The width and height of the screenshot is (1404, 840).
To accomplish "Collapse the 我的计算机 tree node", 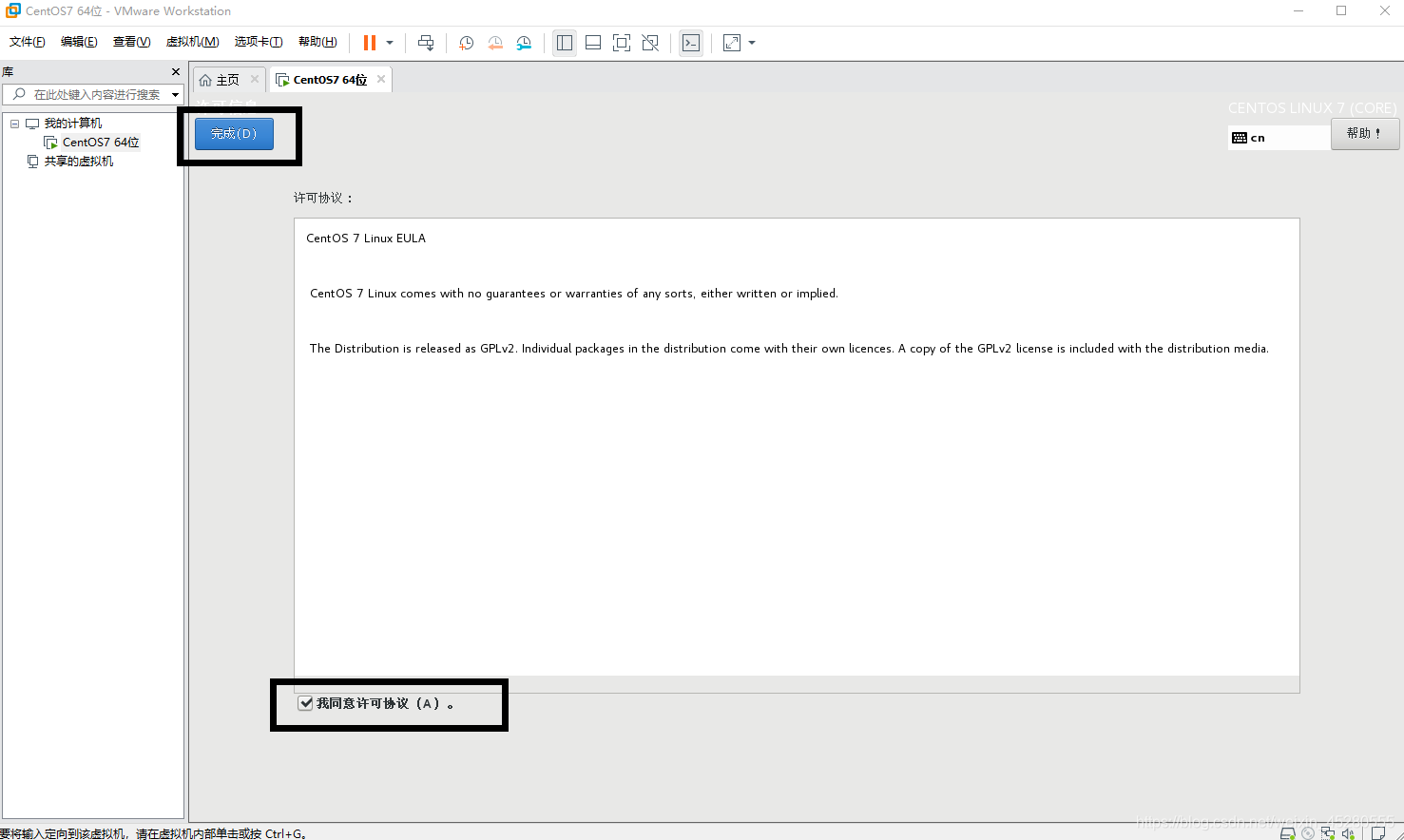I will (x=14, y=124).
